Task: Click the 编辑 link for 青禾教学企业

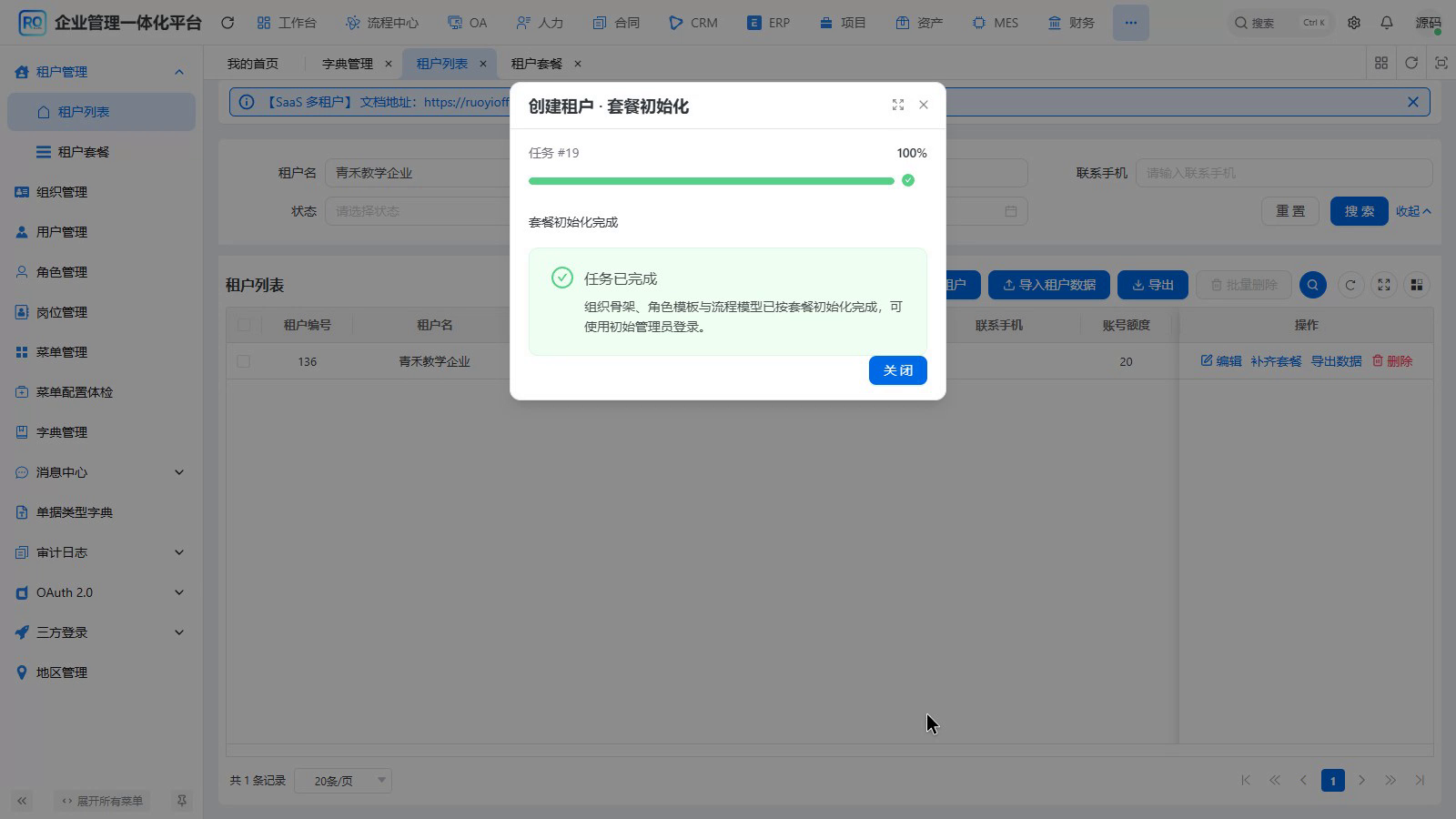Action: click(x=1221, y=361)
